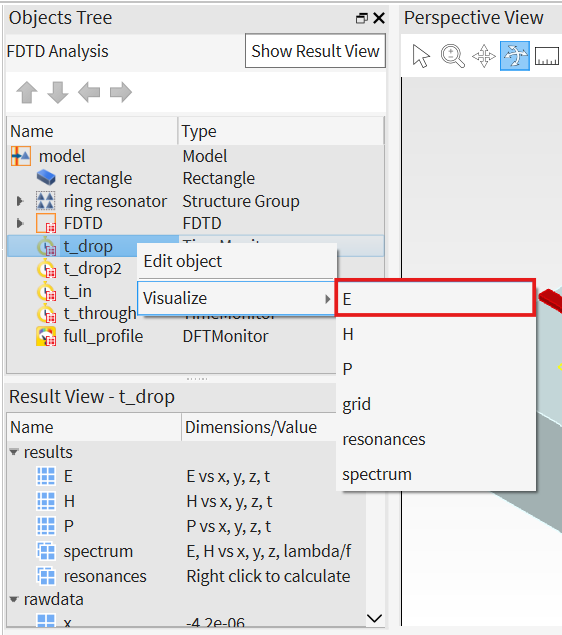Expand the ring resonator group

[19, 201]
